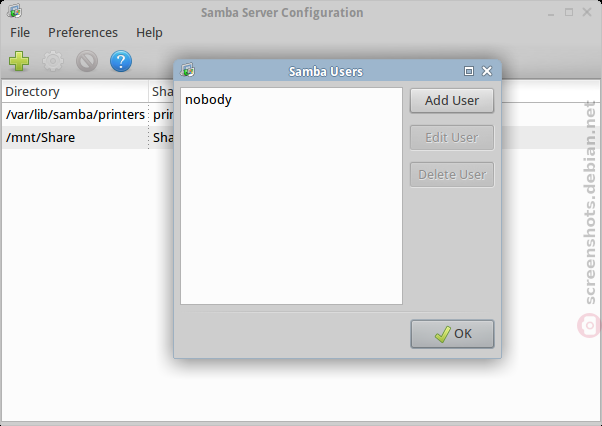Minimize the Samba Server Configuration window
The width and height of the screenshot is (602, 426).
(x=551, y=13)
